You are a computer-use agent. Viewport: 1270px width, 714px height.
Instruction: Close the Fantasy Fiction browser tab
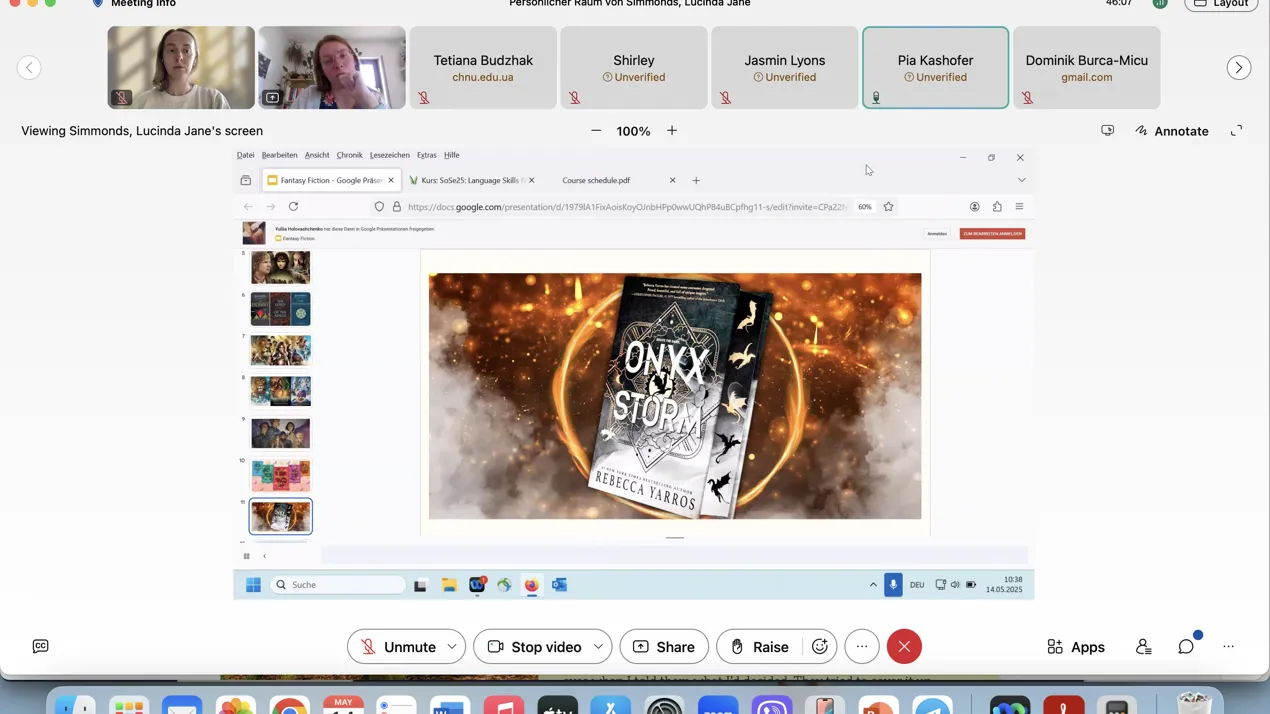(392, 181)
